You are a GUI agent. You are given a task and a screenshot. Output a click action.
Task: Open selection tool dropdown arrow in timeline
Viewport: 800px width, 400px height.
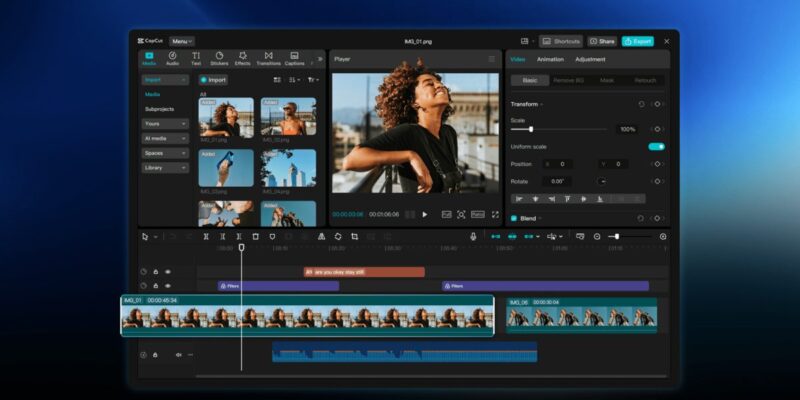156,237
